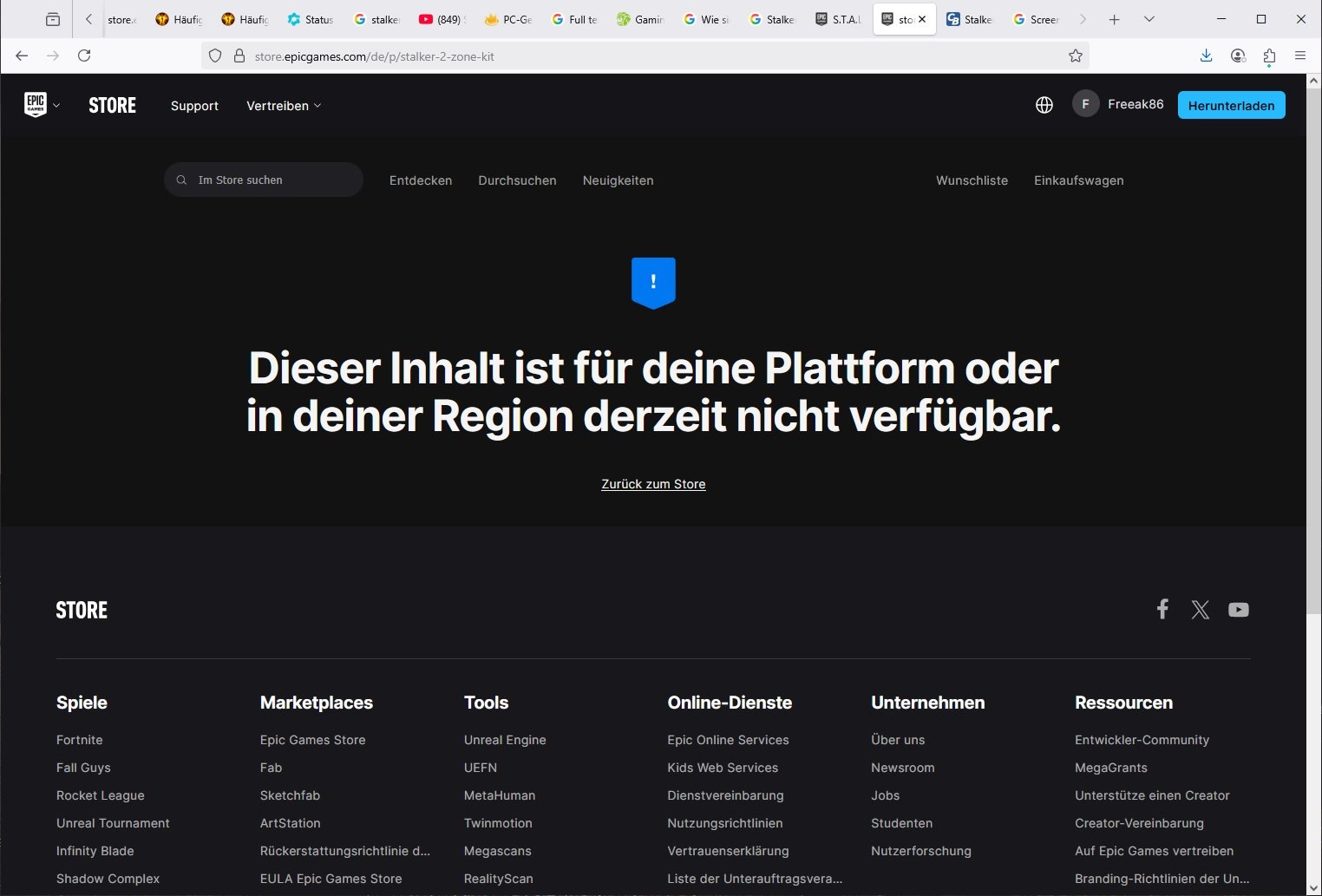Open the Durchsuchen section

pos(517,180)
